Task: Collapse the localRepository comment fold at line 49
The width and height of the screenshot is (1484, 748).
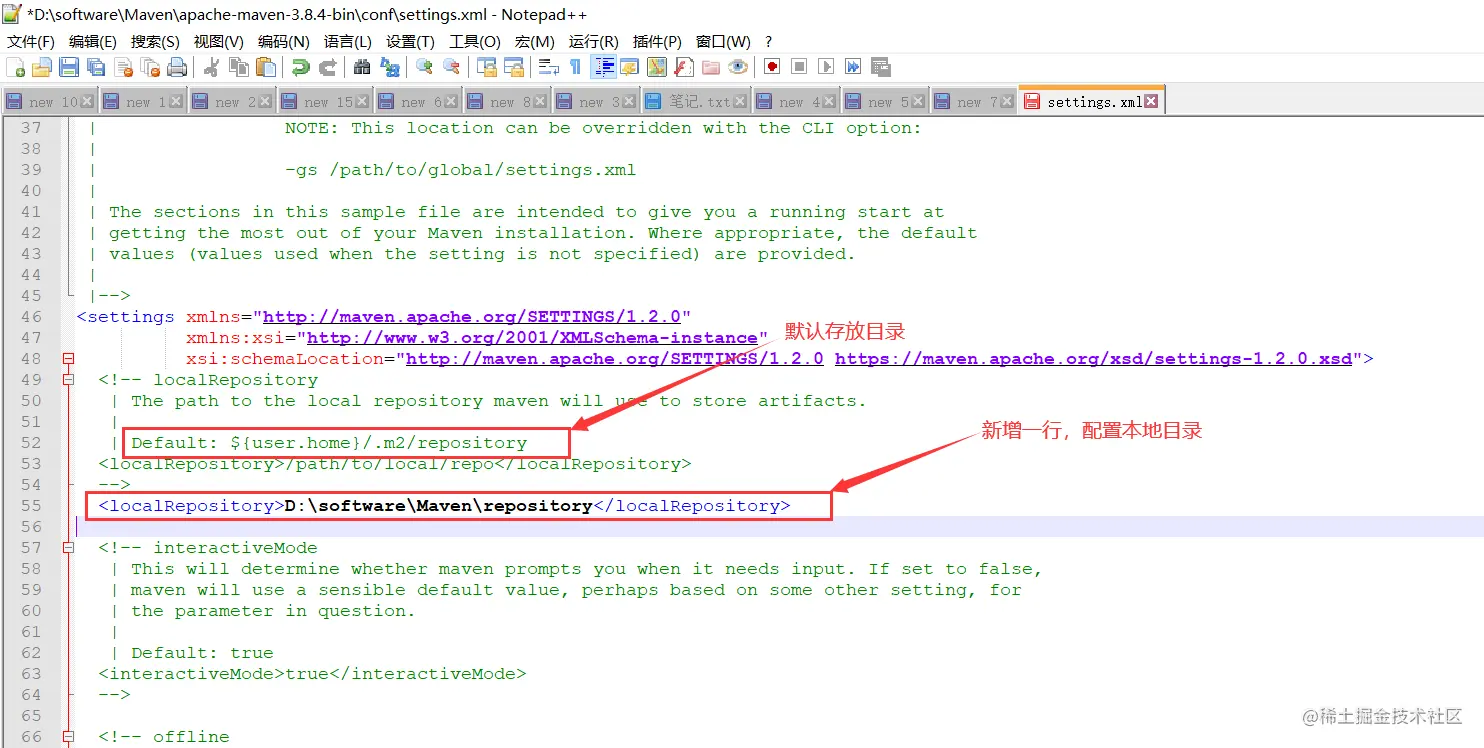Action: (x=68, y=379)
